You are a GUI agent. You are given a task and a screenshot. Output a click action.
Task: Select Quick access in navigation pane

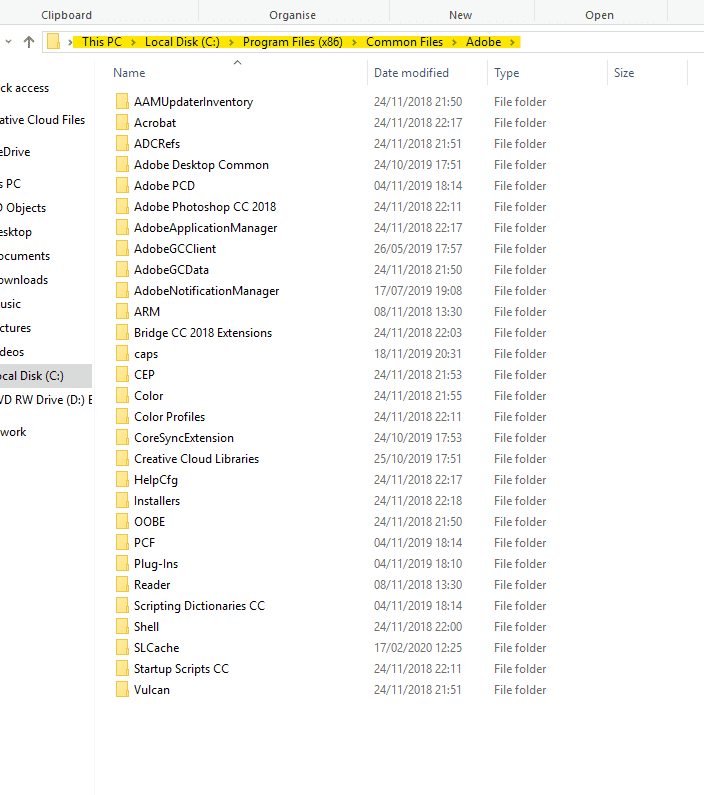coord(24,88)
